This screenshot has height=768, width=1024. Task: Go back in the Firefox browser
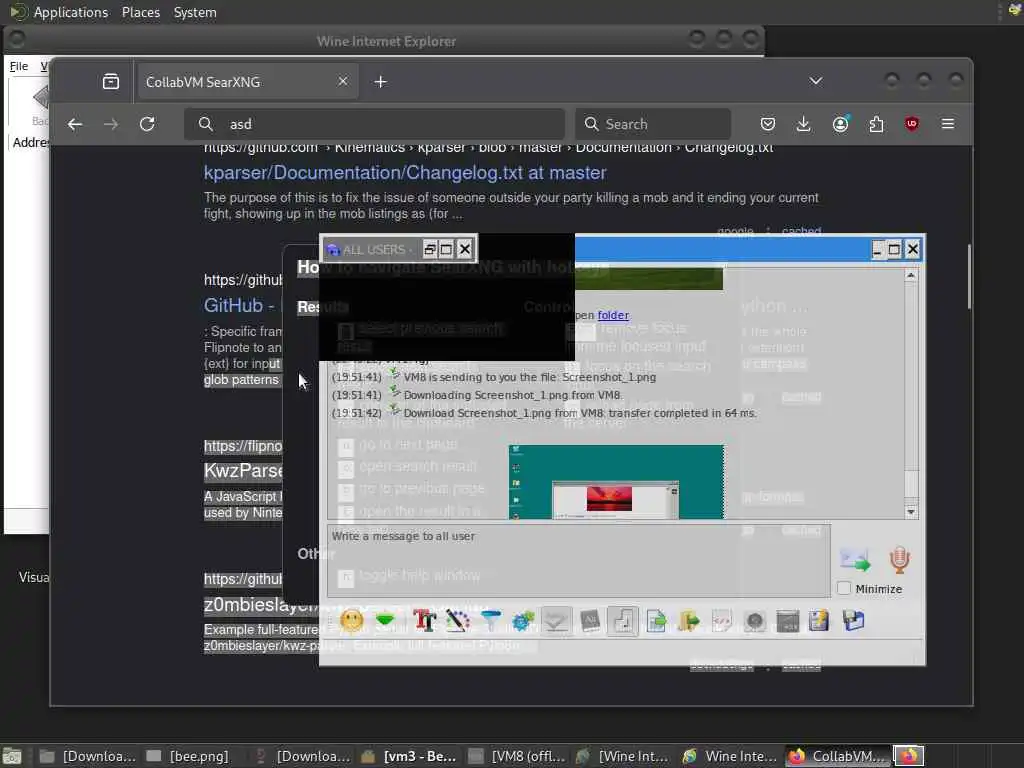tap(75, 124)
